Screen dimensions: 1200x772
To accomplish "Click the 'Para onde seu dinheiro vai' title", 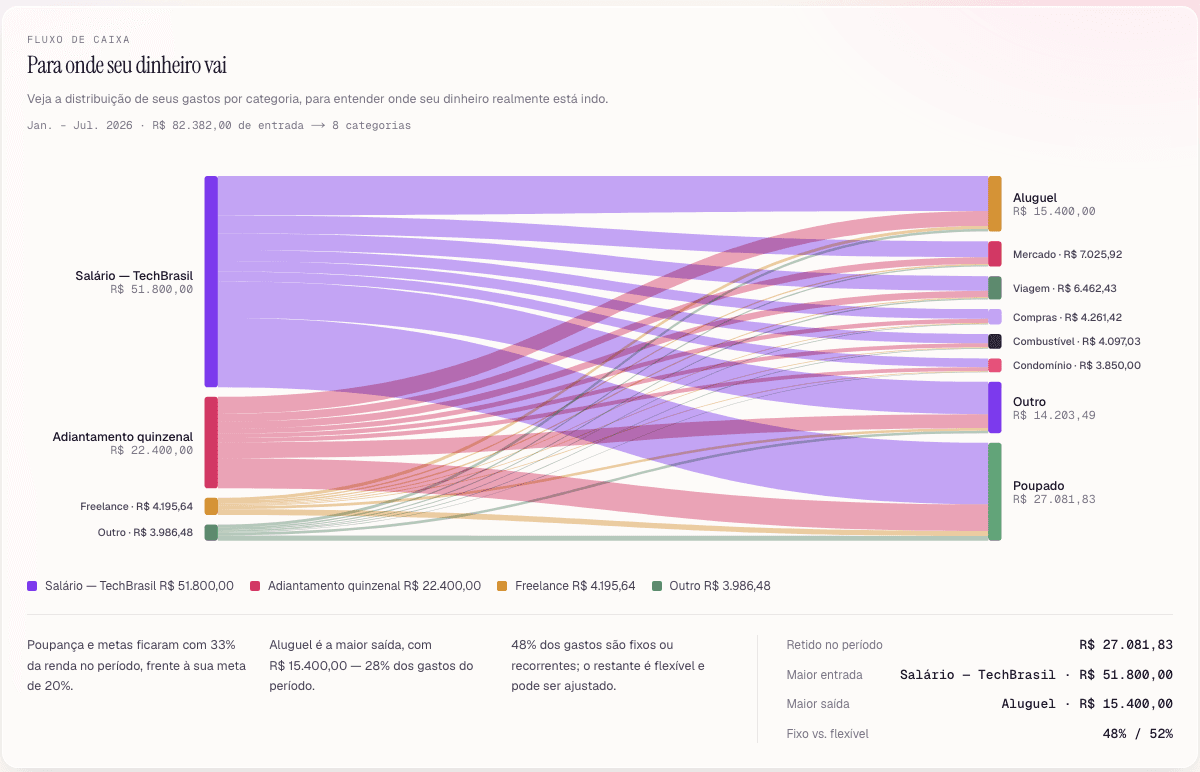I will (x=127, y=66).
